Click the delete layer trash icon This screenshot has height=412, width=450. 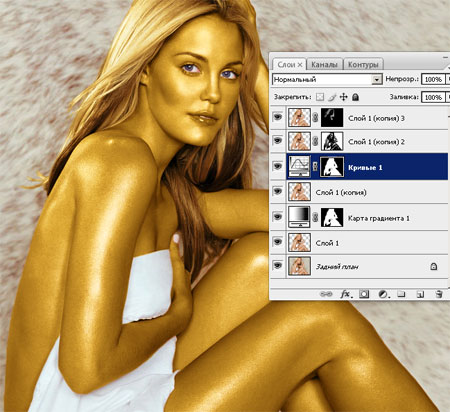click(x=439, y=294)
